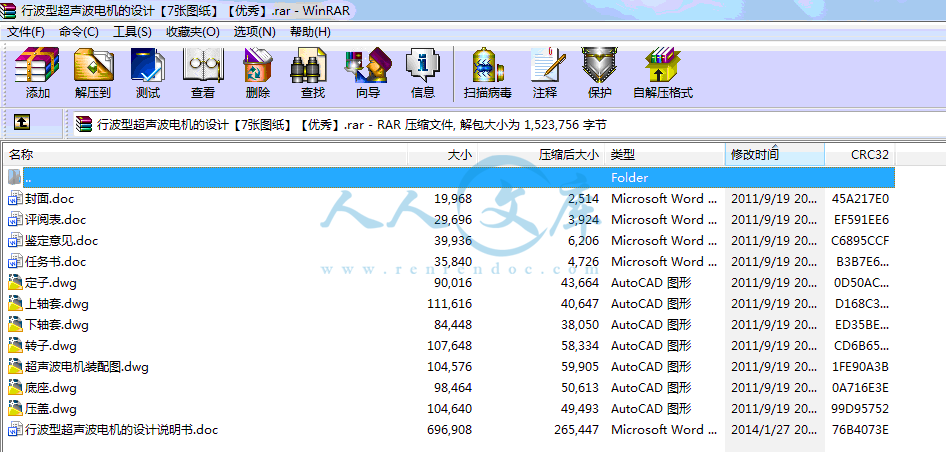Sort by the 大小 column header
The width and height of the screenshot is (946, 452).
click(443, 154)
